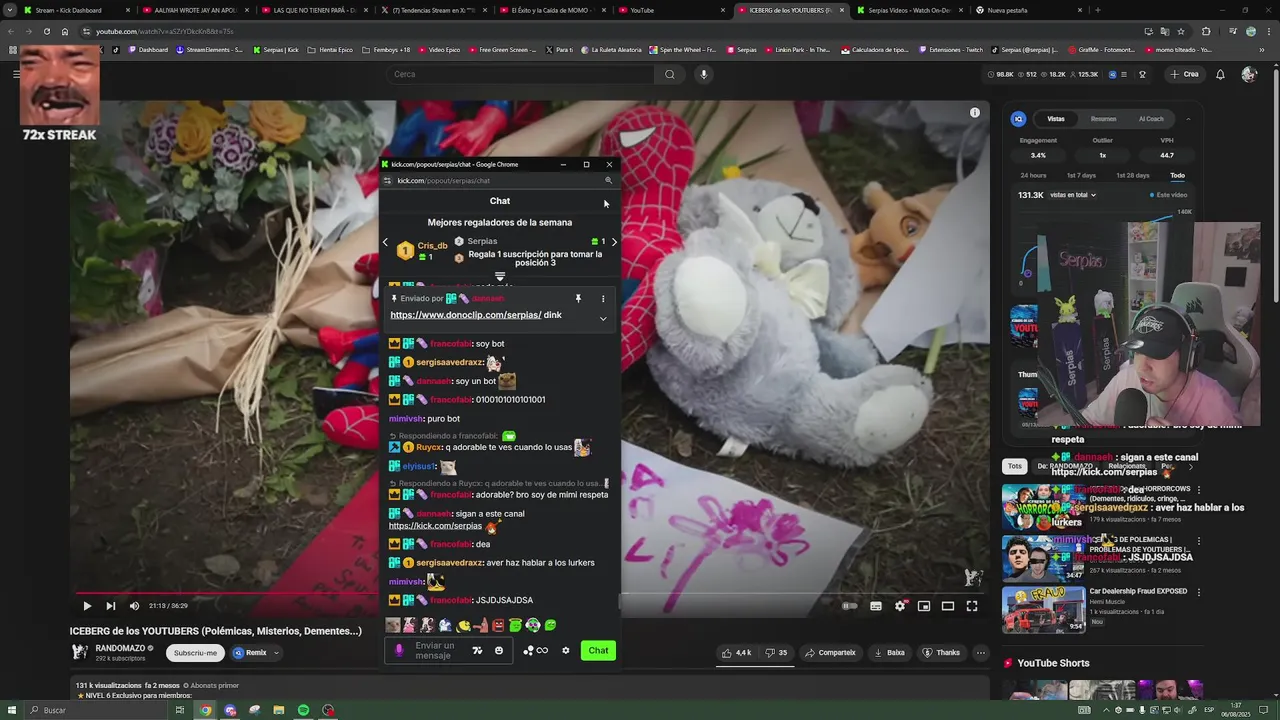Enter fullscreen video mode
The image size is (1280, 720).
[971, 606]
